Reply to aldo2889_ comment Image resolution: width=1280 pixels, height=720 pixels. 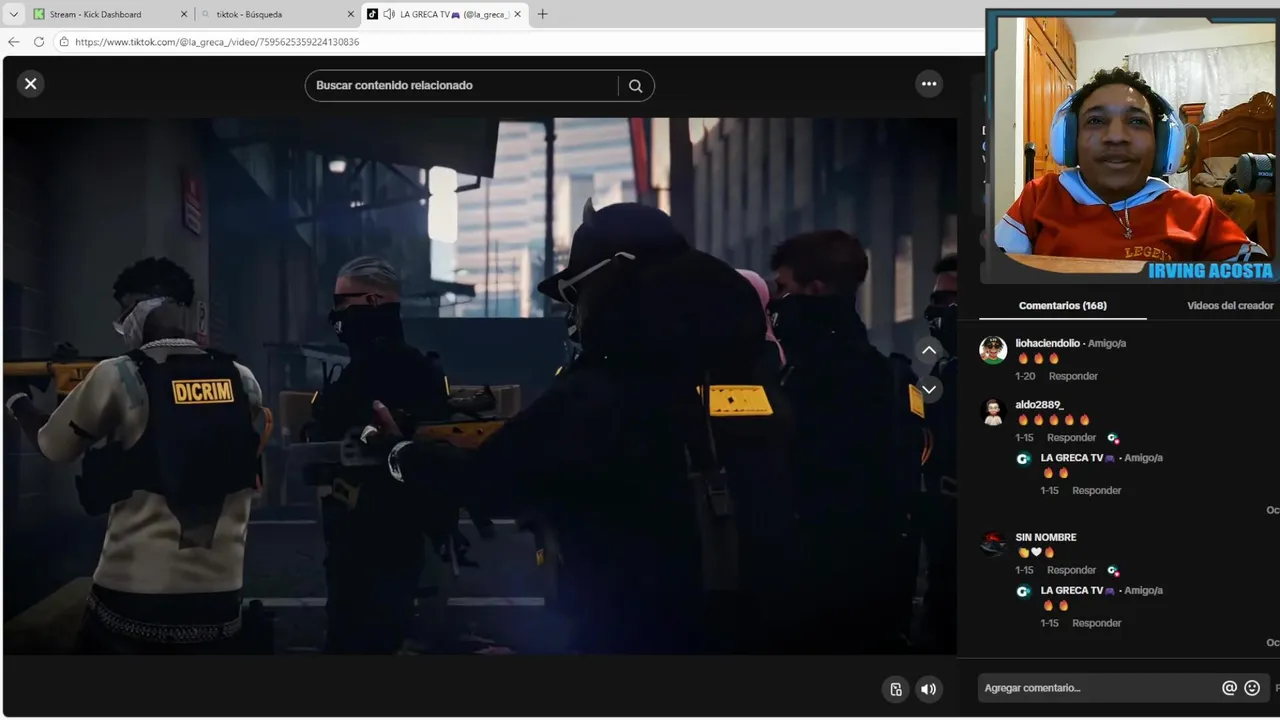point(1071,438)
